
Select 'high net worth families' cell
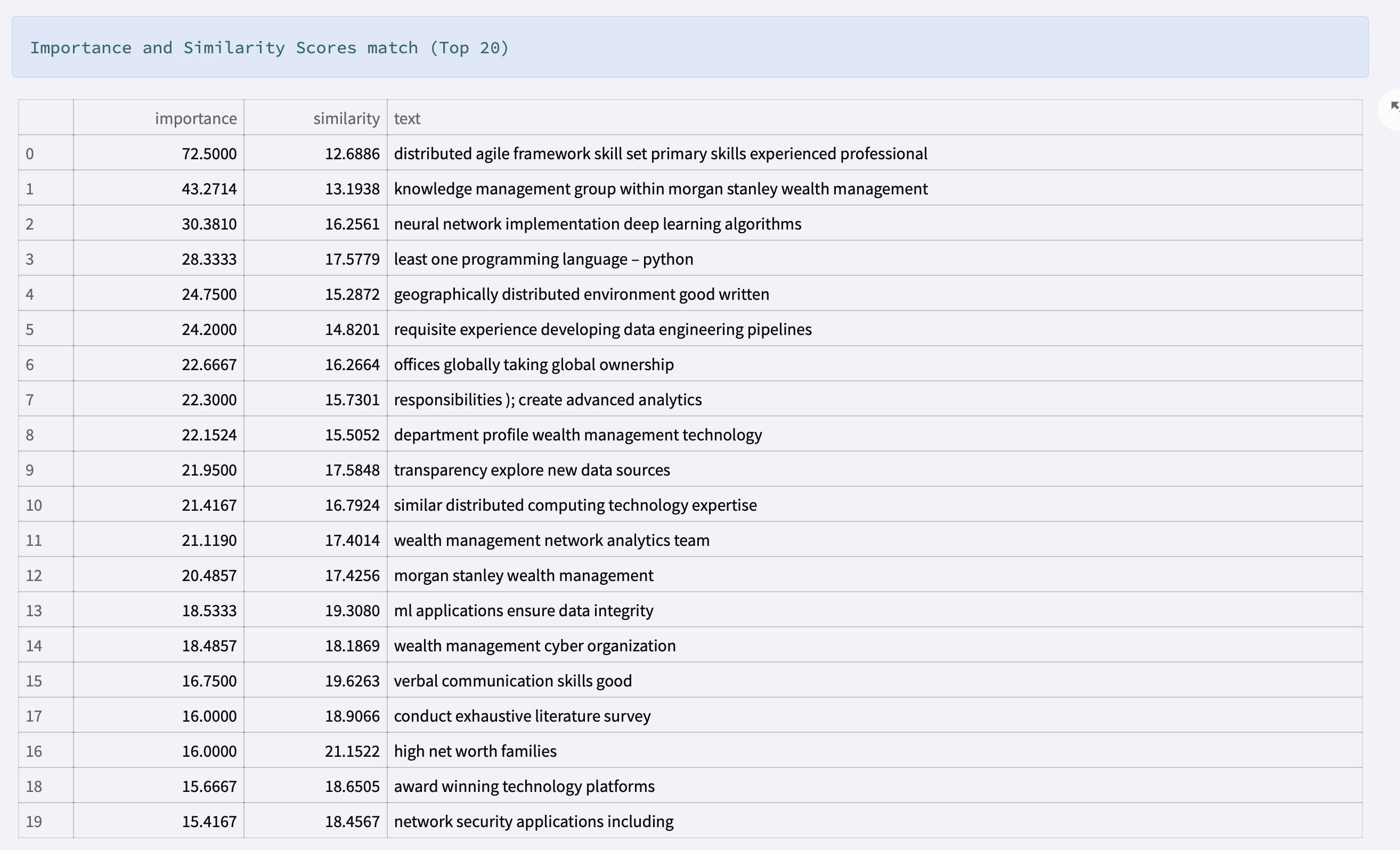(x=475, y=751)
